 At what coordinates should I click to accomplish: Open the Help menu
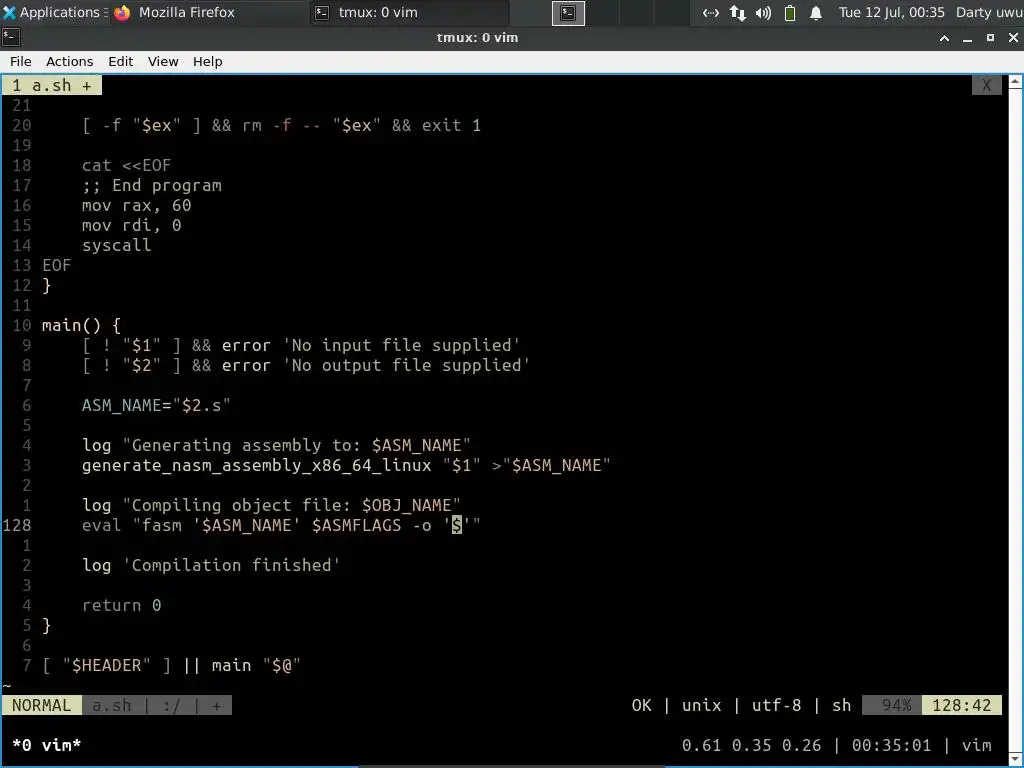coord(208,61)
